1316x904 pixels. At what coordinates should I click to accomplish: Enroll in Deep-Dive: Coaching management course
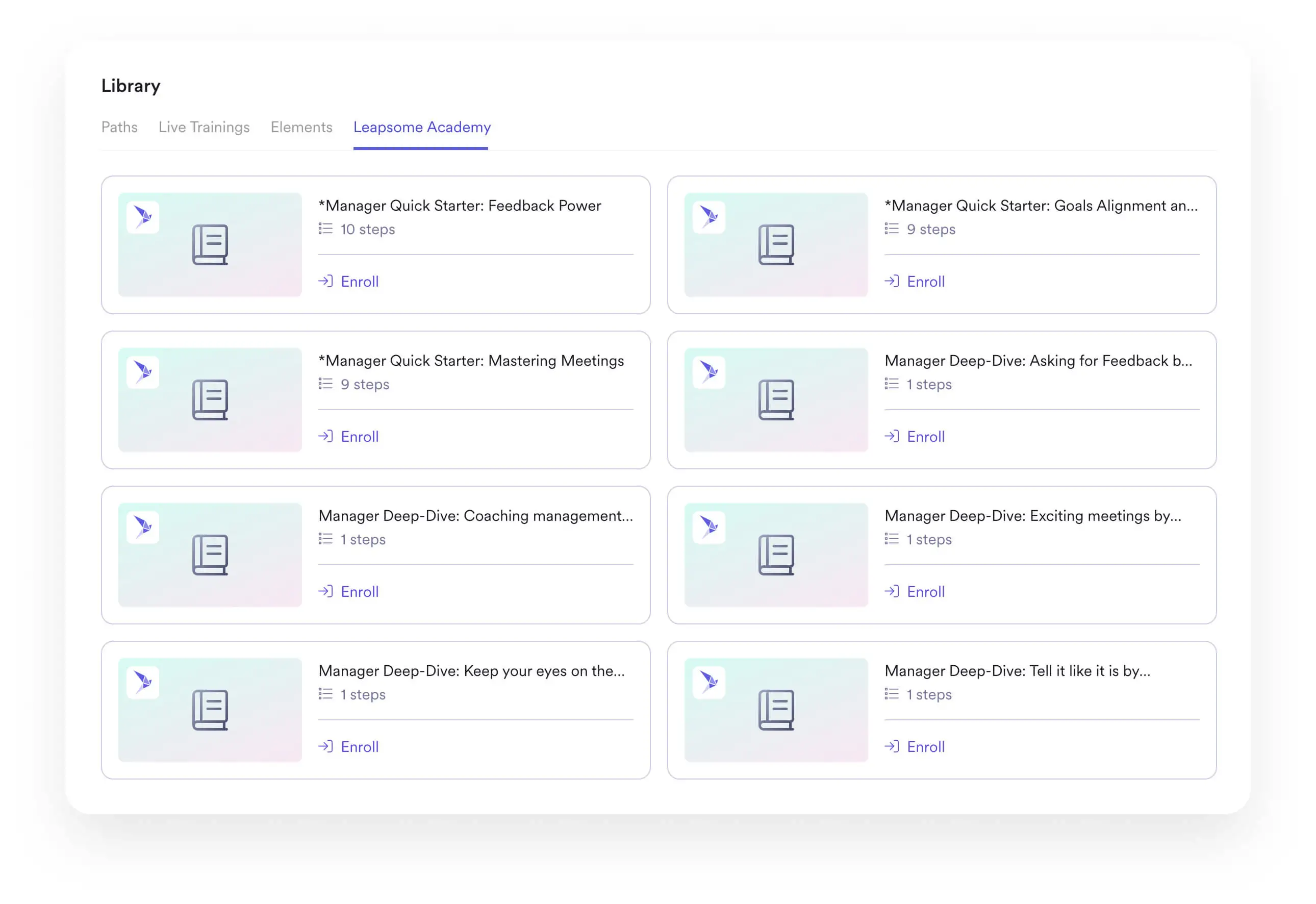click(349, 592)
